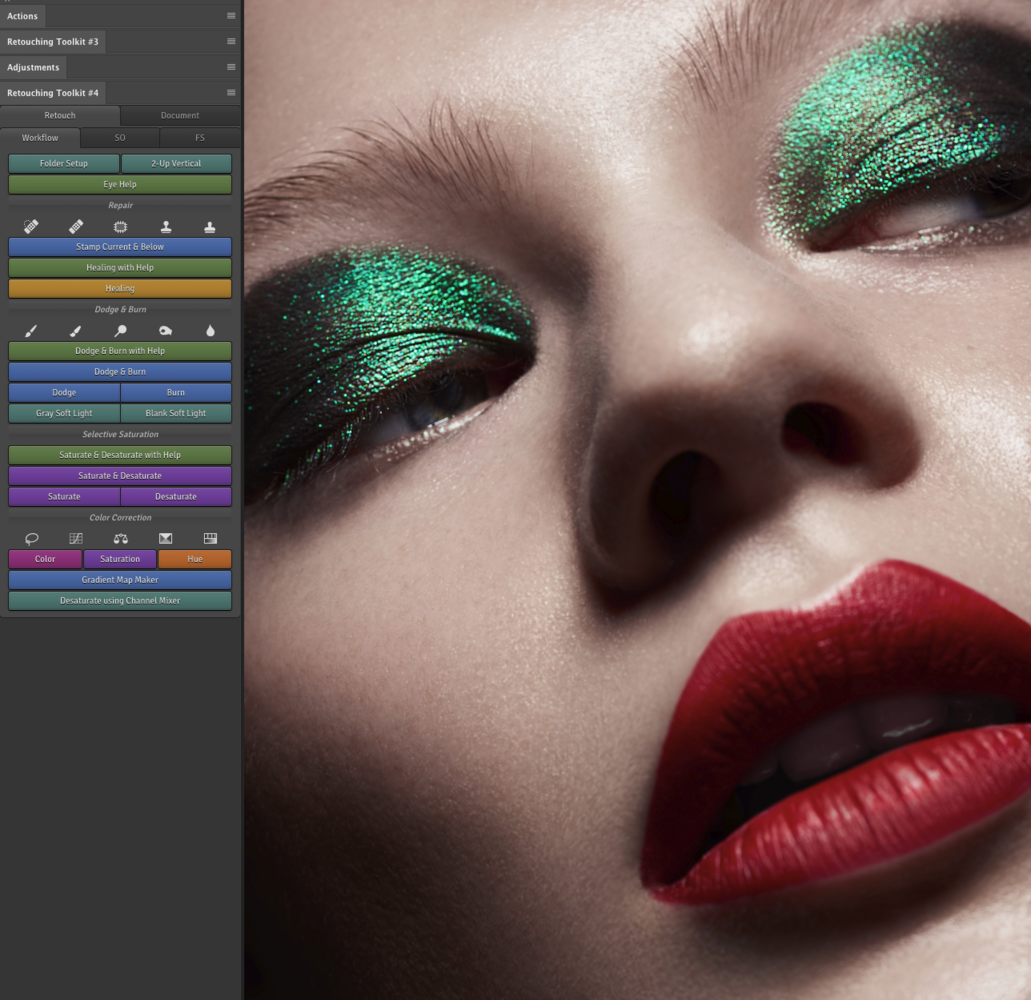Screen dimensions: 1031x1000
Task: Switch to the SO tab
Action: [119, 137]
